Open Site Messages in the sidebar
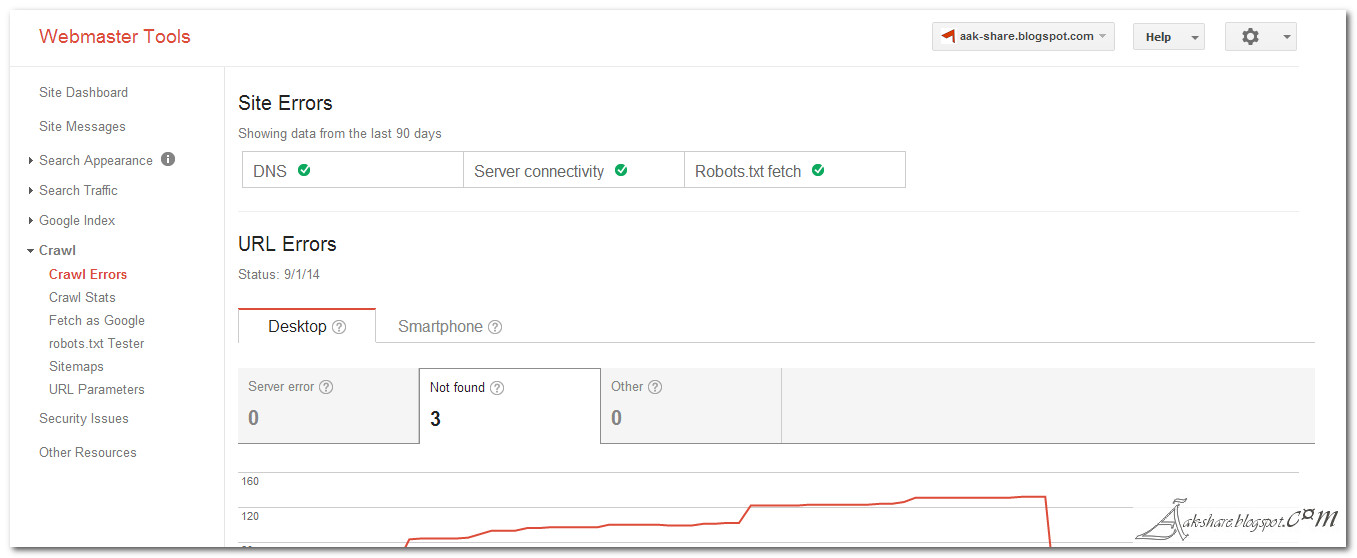The height and width of the screenshot is (558, 1357). [82, 126]
